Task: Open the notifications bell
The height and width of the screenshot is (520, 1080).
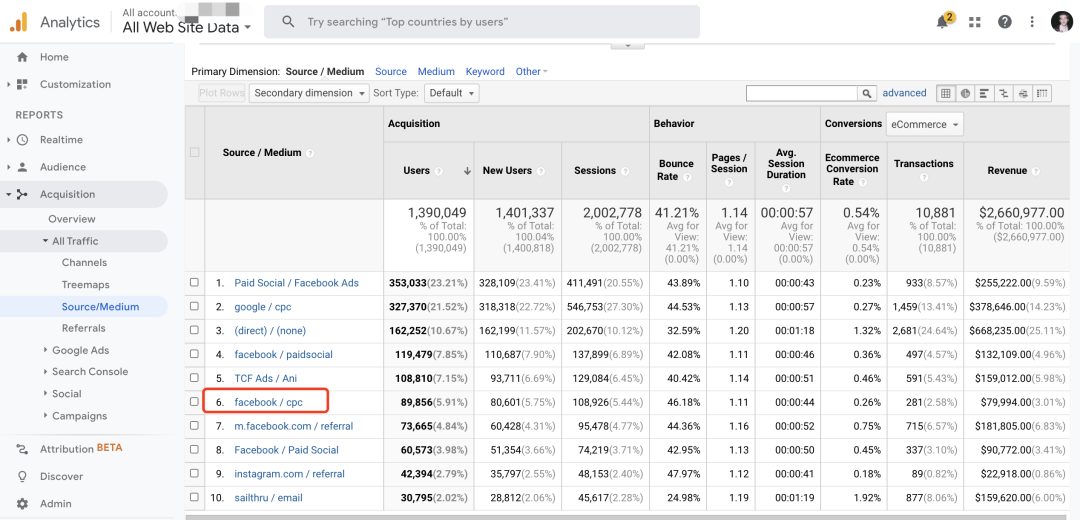Action: [943, 21]
